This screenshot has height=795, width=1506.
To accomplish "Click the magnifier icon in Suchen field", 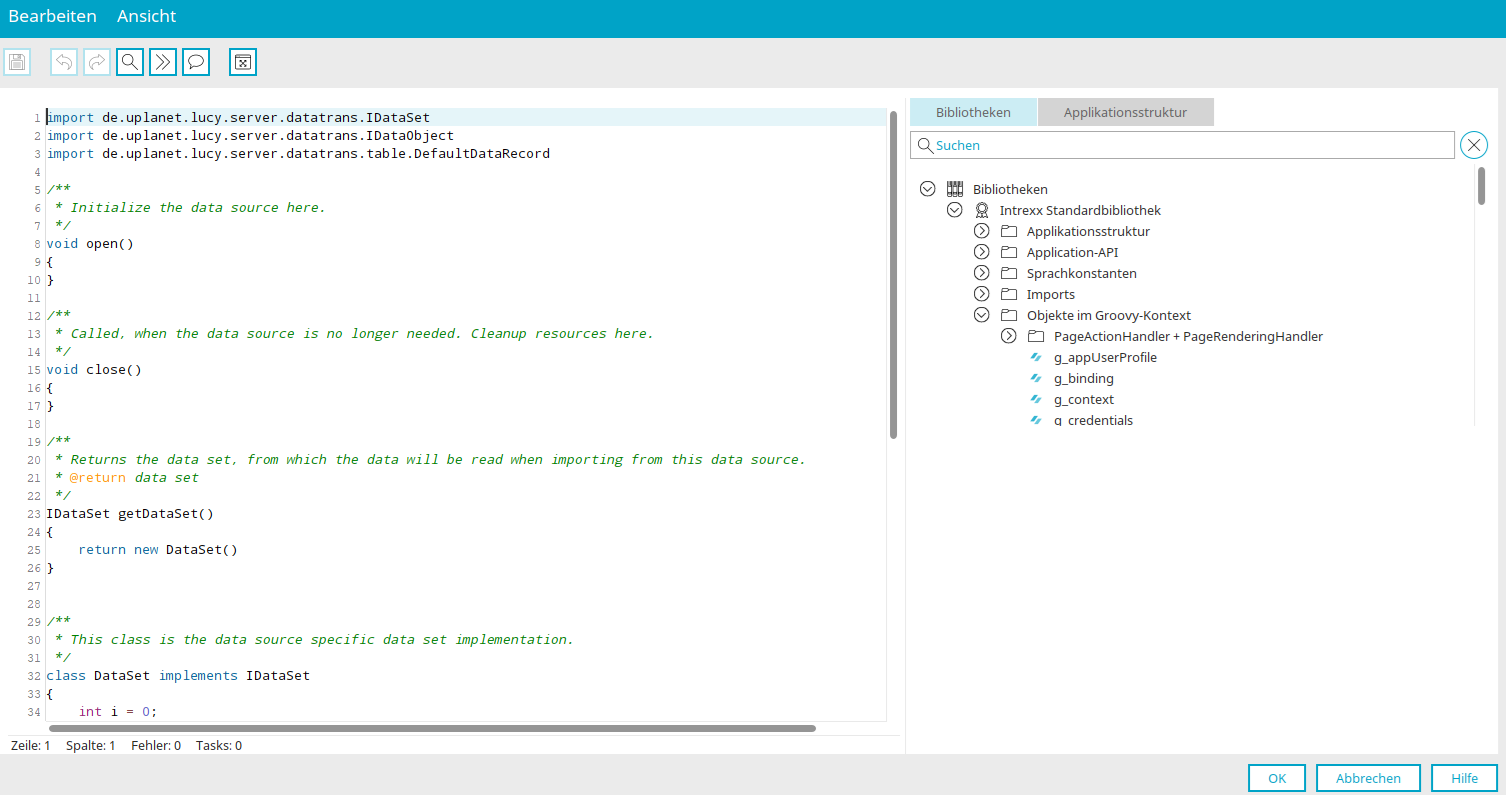I will click(x=925, y=145).
